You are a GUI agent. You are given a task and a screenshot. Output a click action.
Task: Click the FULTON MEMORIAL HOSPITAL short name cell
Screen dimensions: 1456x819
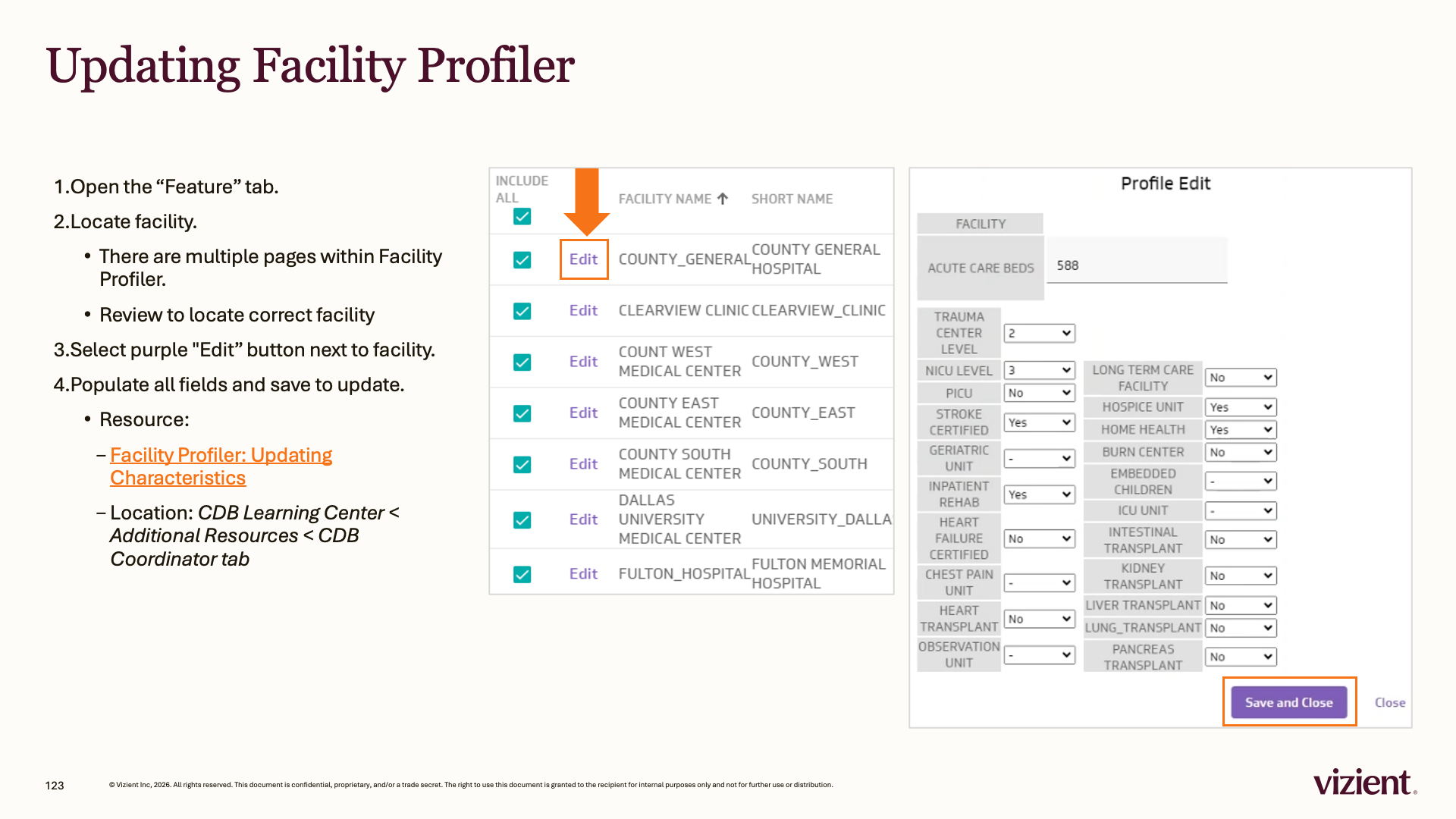point(818,573)
